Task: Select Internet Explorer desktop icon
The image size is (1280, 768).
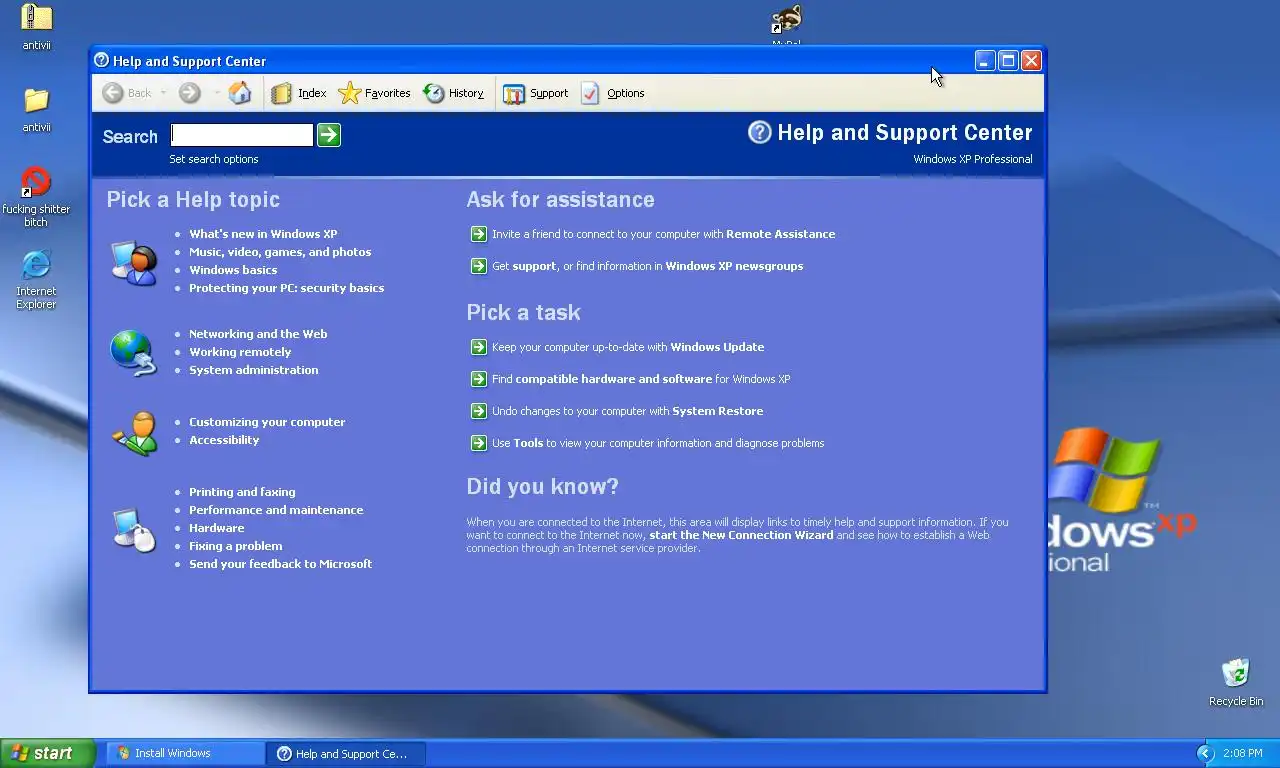Action: click(x=36, y=279)
